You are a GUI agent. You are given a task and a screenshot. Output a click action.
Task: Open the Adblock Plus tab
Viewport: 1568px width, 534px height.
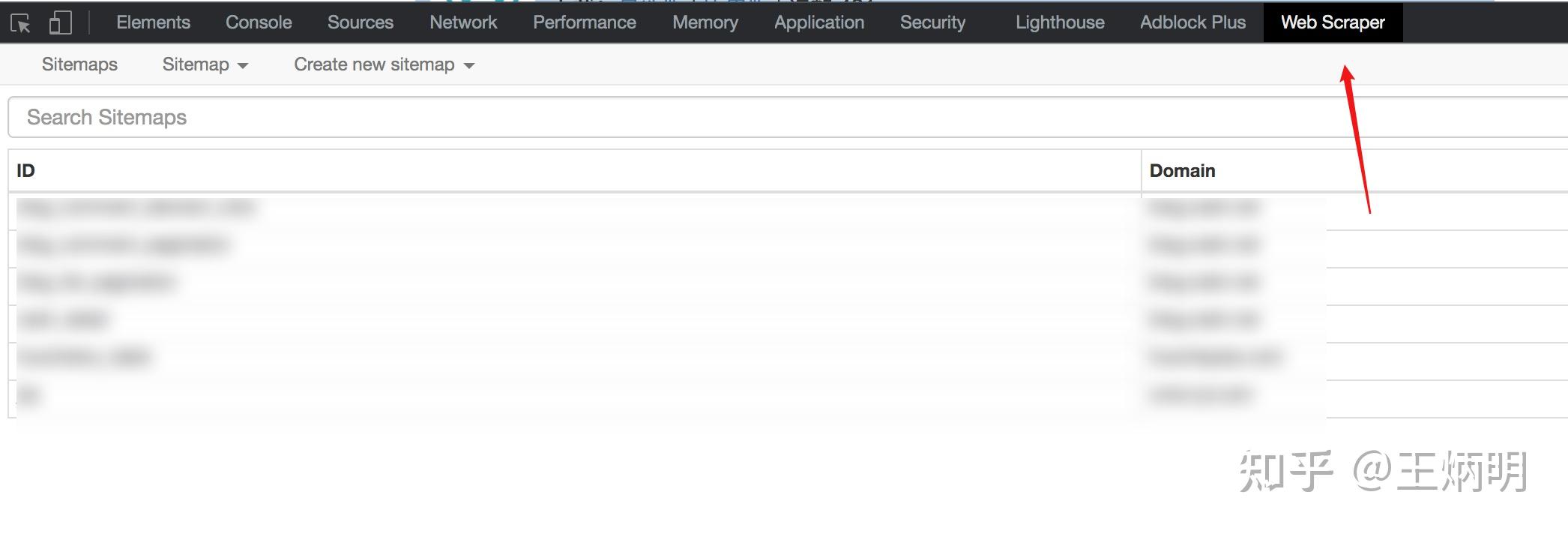click(1192, 22)
